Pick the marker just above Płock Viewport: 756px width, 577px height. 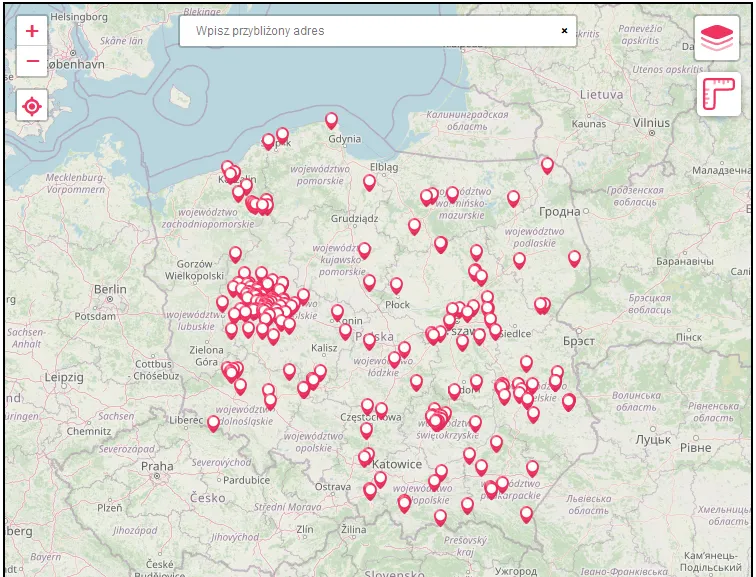pyautogui.click(x=396, y=285)
